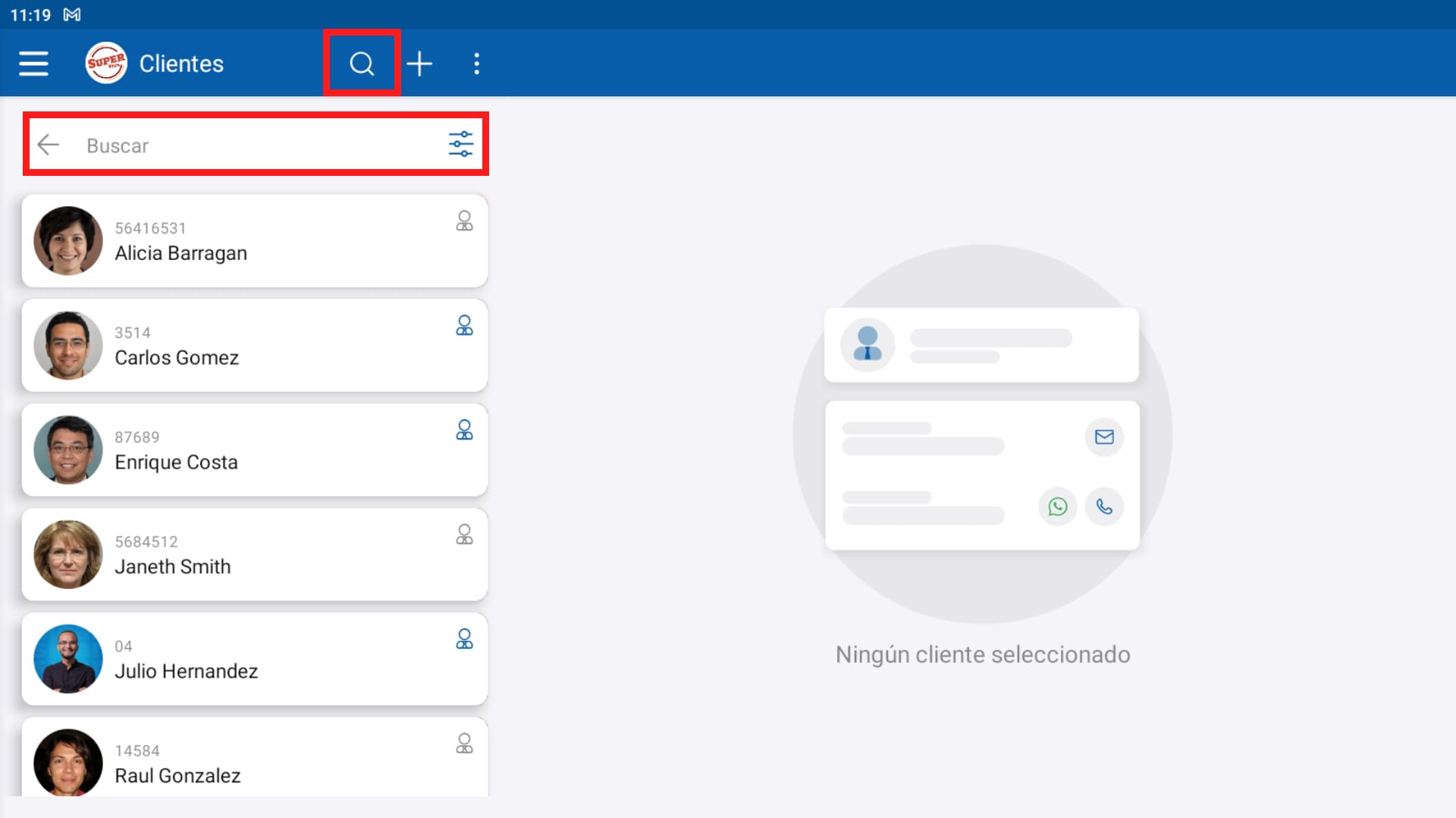Click the contact badge icon on Alicia Barragan's card
The image size is (1456, 818).
[464, 221]
